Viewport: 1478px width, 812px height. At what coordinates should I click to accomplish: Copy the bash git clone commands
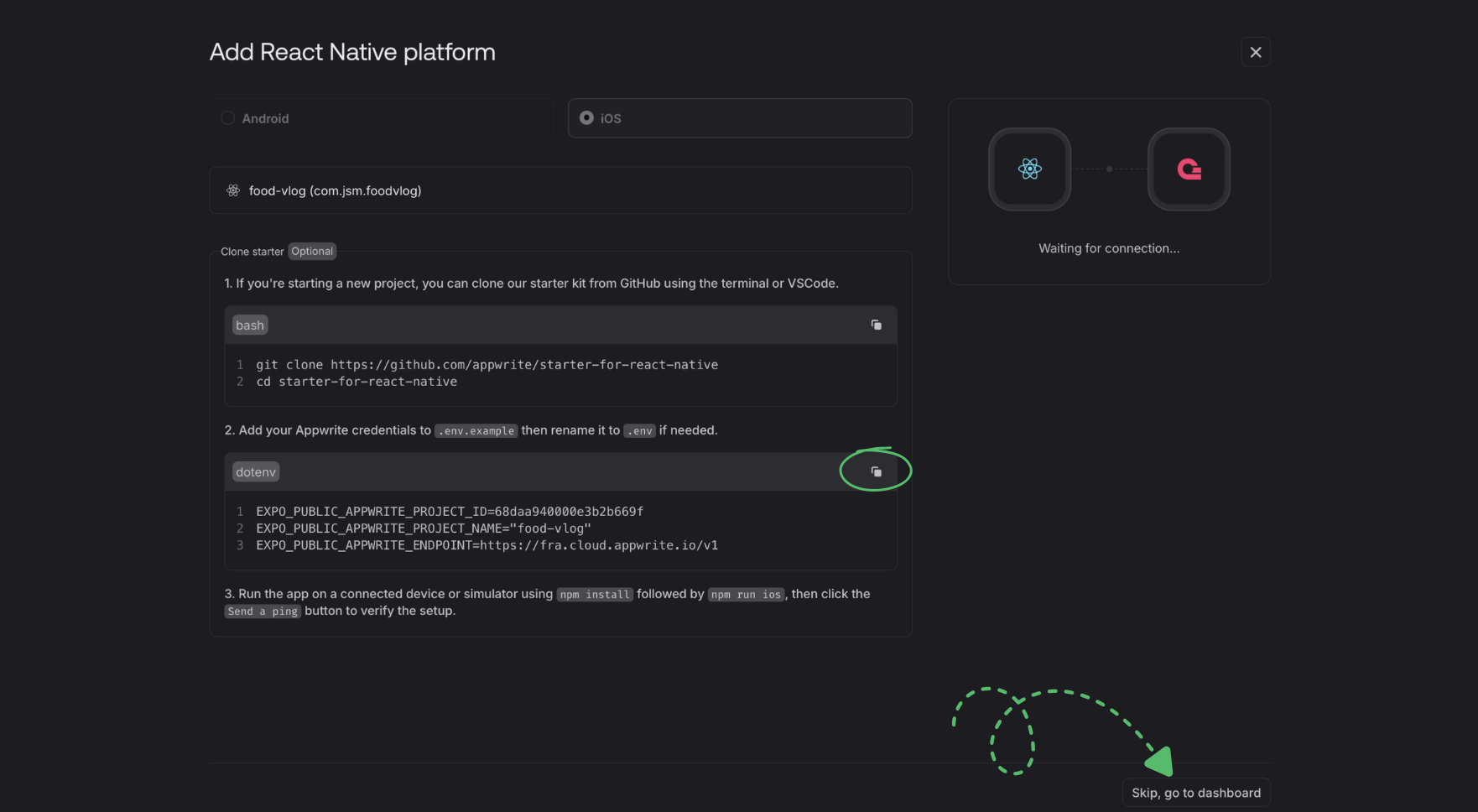[x=876, y=325]
